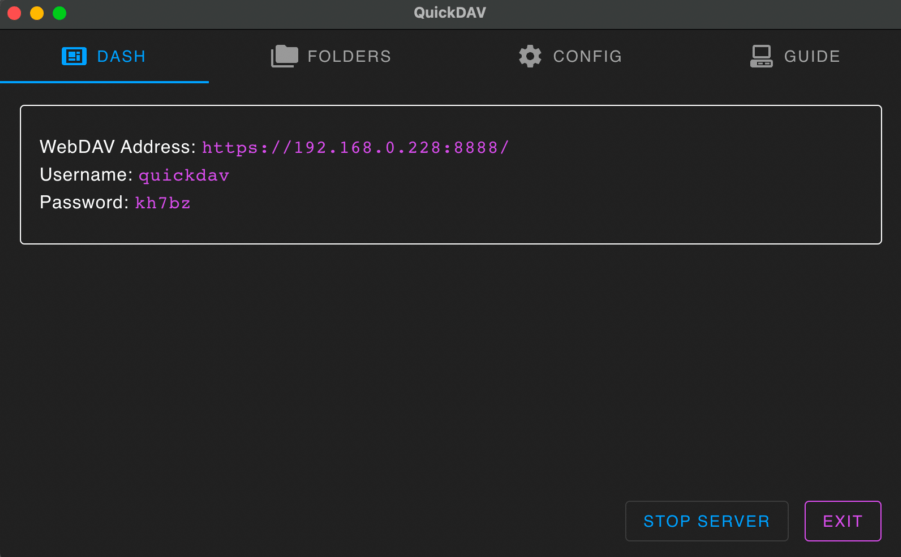Image resolution: width=901 pixels, height=557 pixels.
Task: Click the DASH dashboard icon
Action: pyautogui.click(x=74, y=56)
